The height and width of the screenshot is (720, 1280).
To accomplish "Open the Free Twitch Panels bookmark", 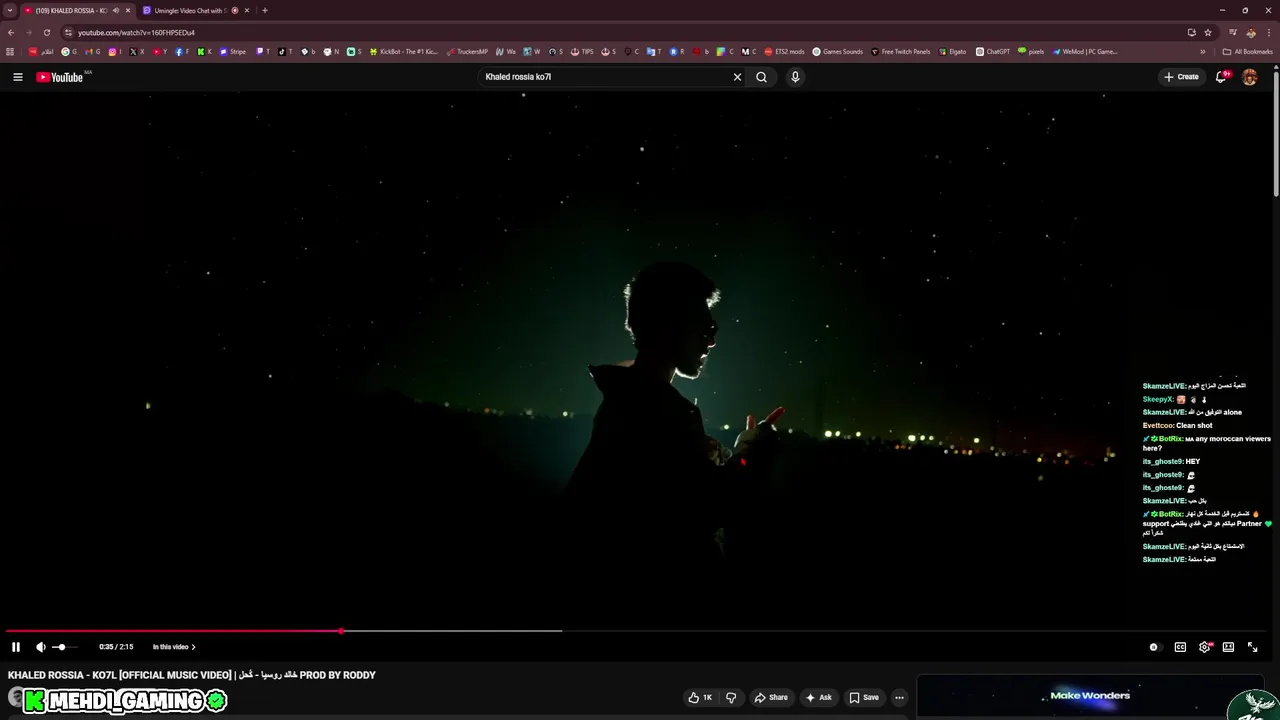I will tap(900, 52).
